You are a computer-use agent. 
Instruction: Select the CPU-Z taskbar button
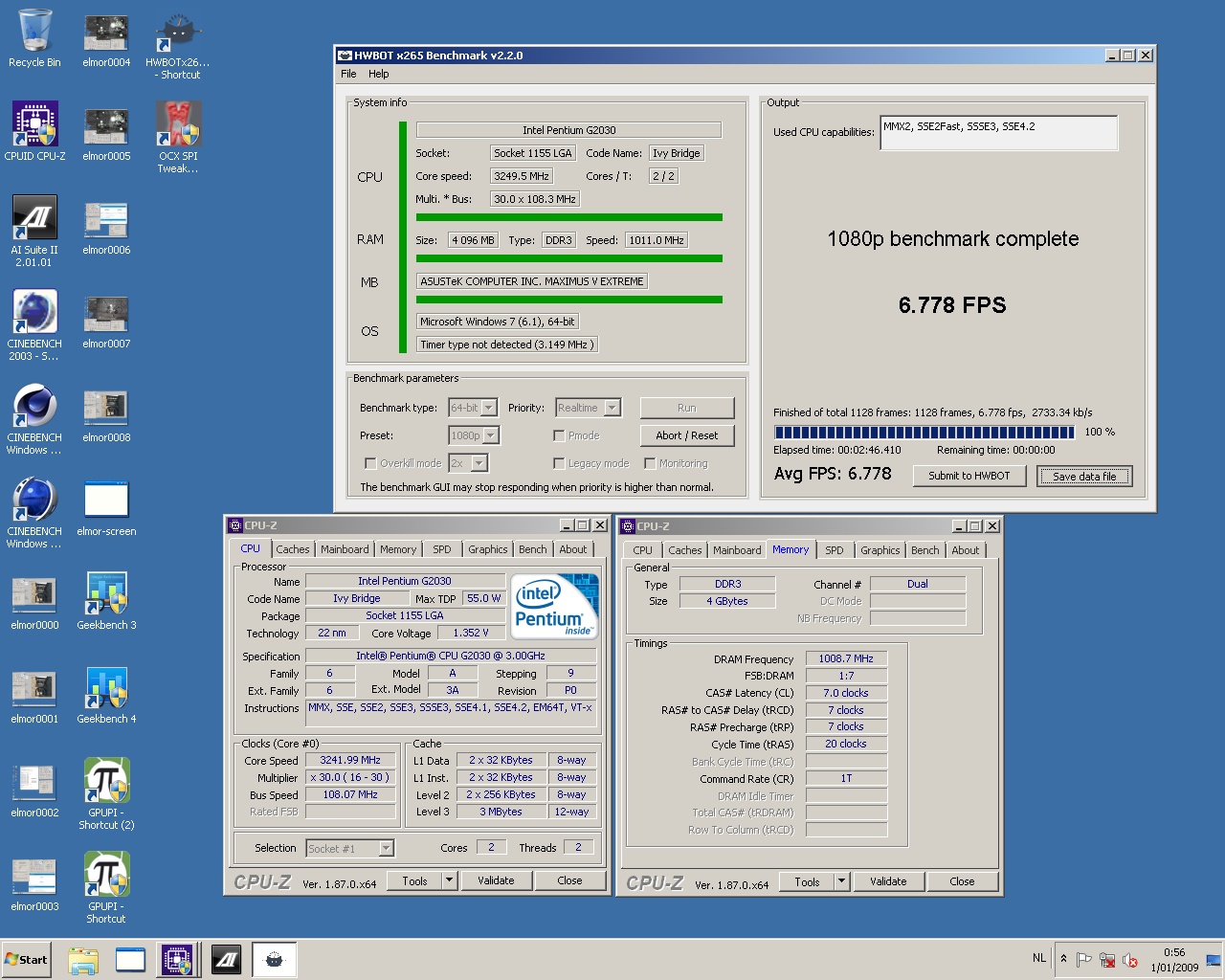177,960
